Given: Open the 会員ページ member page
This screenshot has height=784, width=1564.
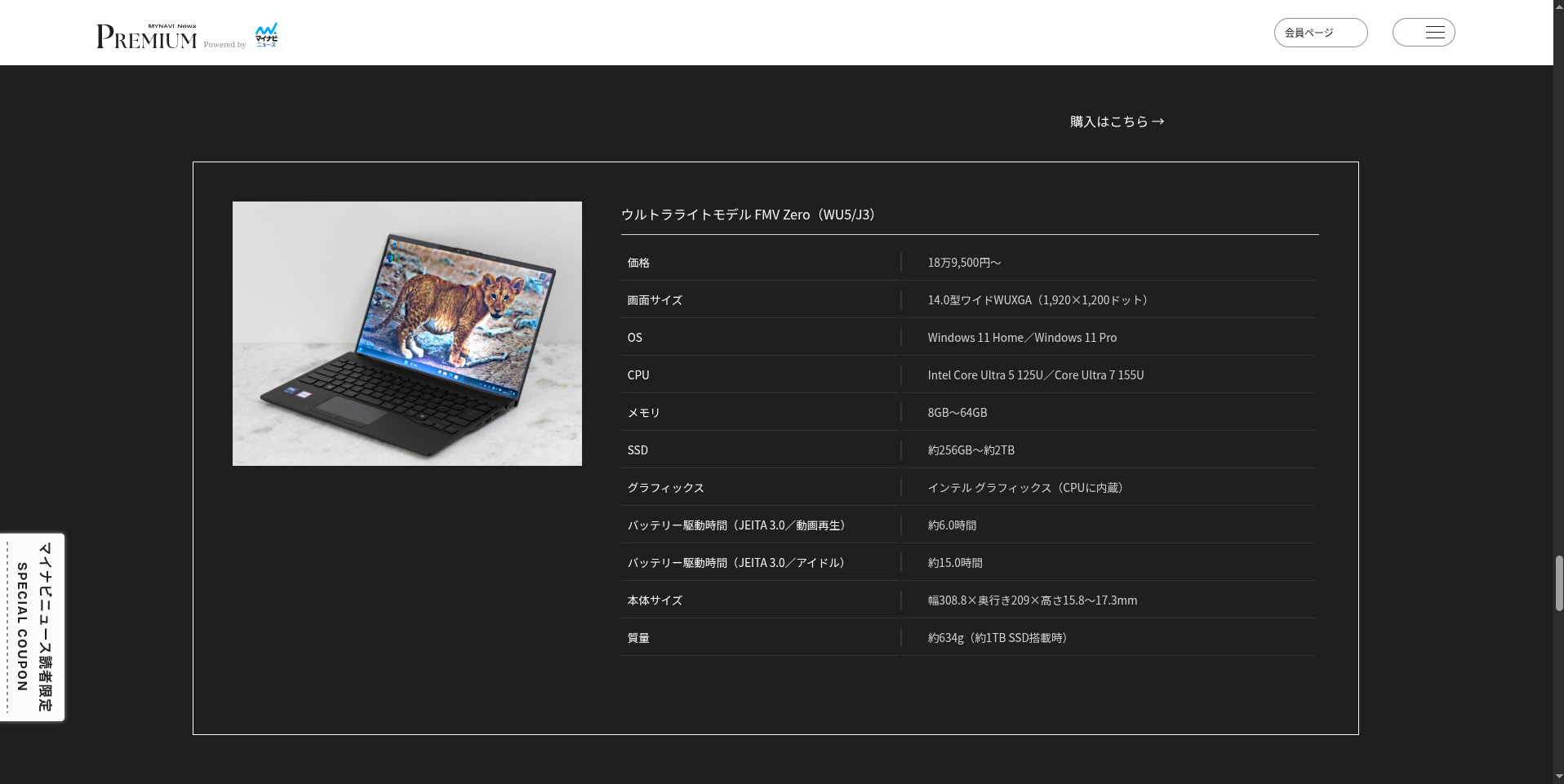Looking at the screenshot, I should point(1320,33).
